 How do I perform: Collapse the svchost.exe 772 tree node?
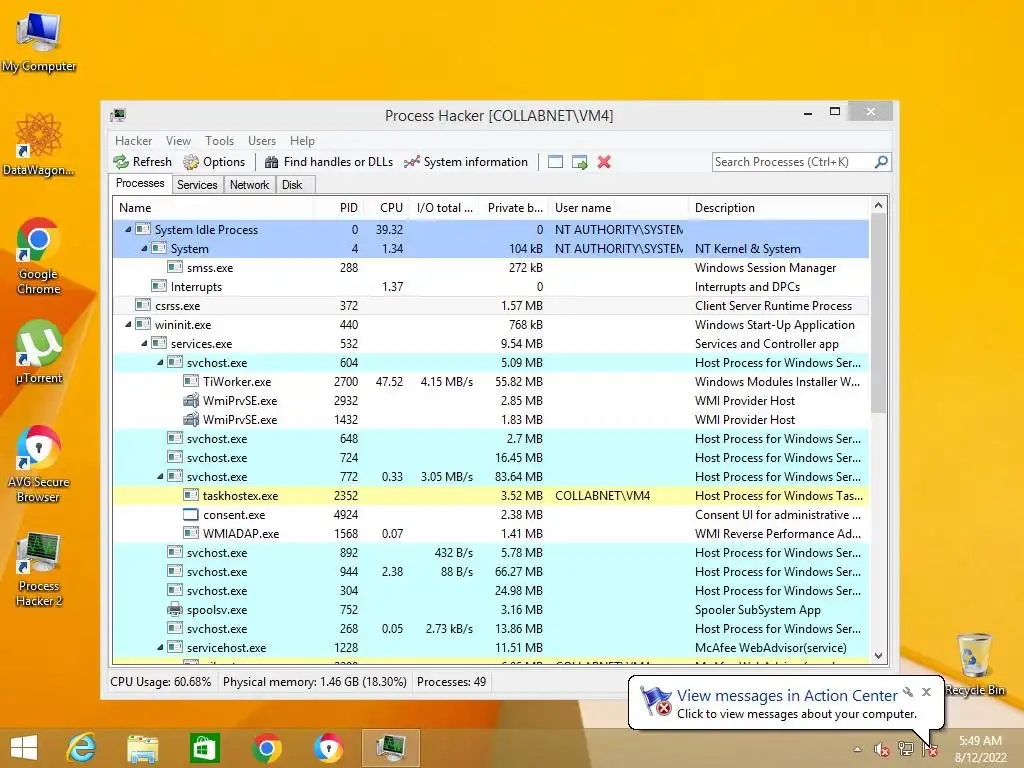(x=160, y=477)
